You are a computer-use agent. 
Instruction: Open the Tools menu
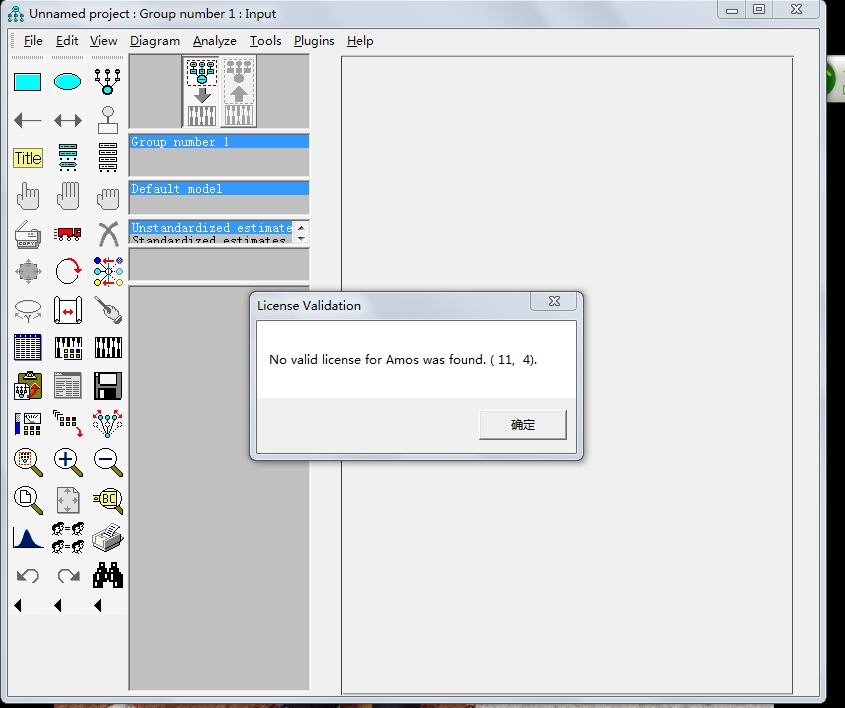click(265, 41)
